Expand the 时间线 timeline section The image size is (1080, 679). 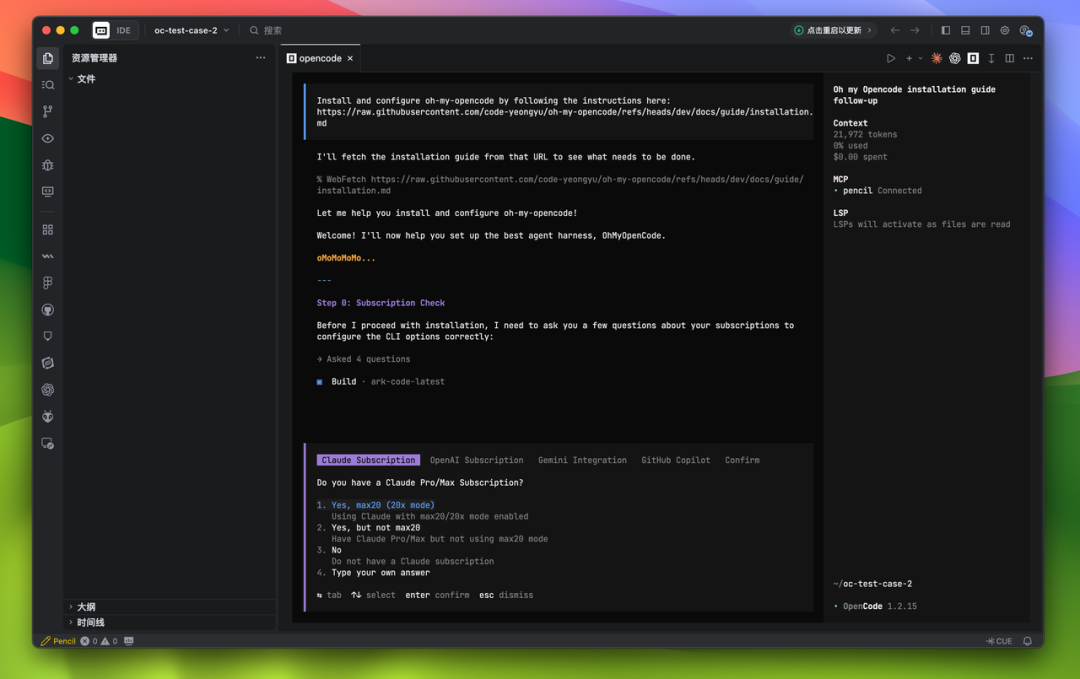pyautogui.click(x=170, y=623)
